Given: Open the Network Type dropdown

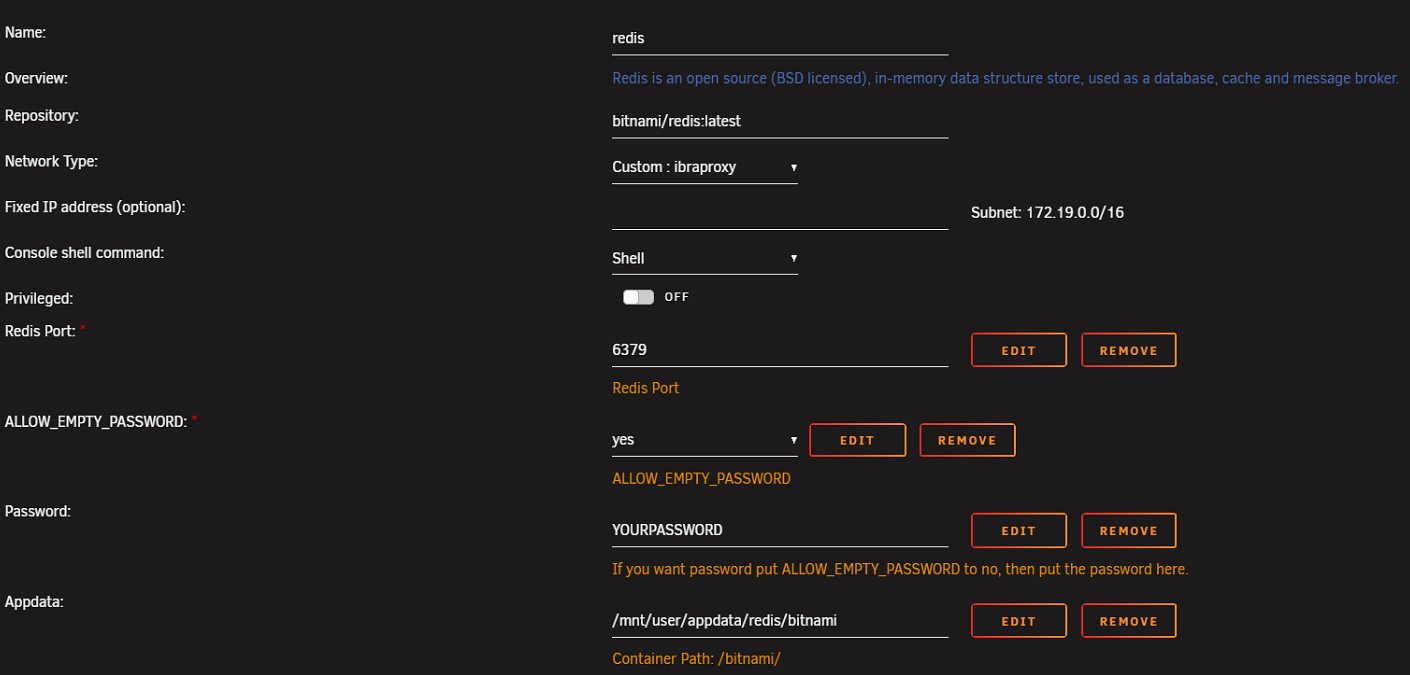Looking at the screenshot, I should (x=705, y=167).
